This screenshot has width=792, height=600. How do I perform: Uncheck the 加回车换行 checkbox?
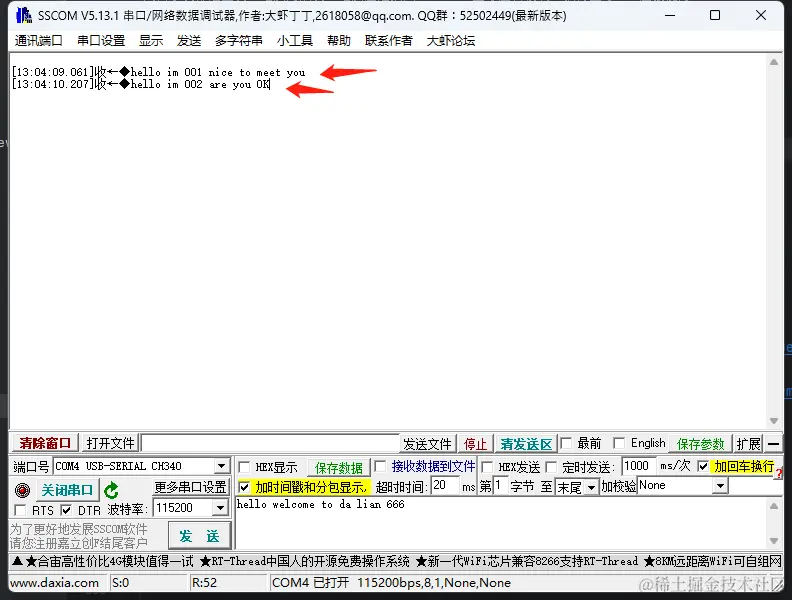click(x=703, y=466)
